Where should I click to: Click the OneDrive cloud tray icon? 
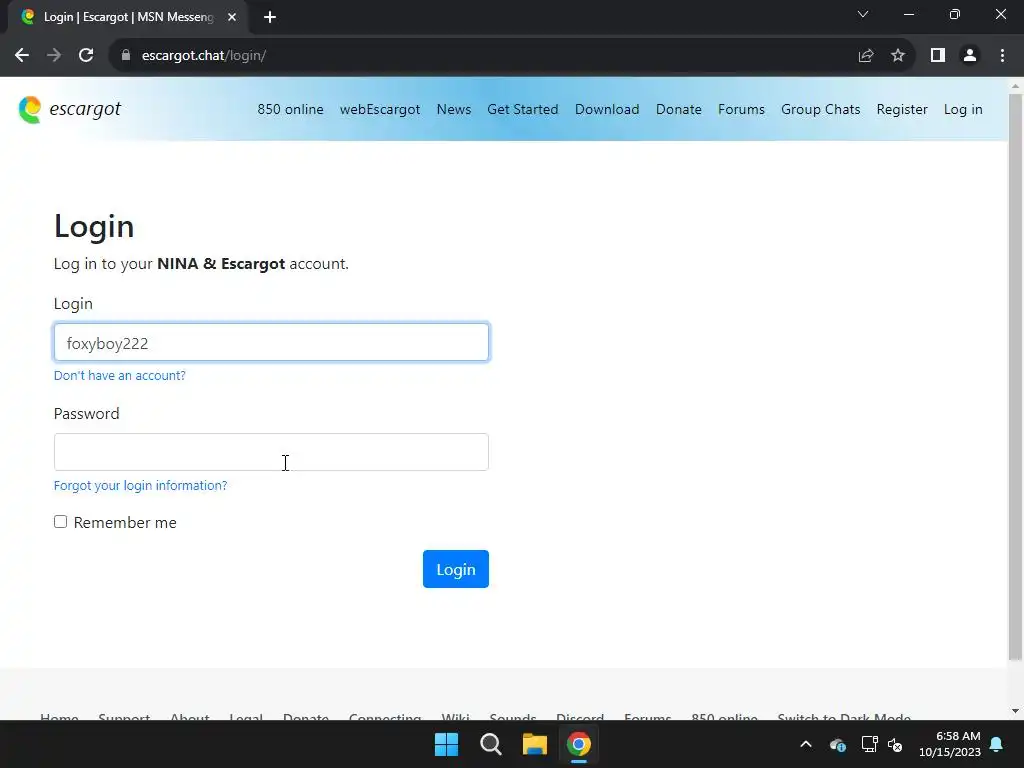click(838, 744)
